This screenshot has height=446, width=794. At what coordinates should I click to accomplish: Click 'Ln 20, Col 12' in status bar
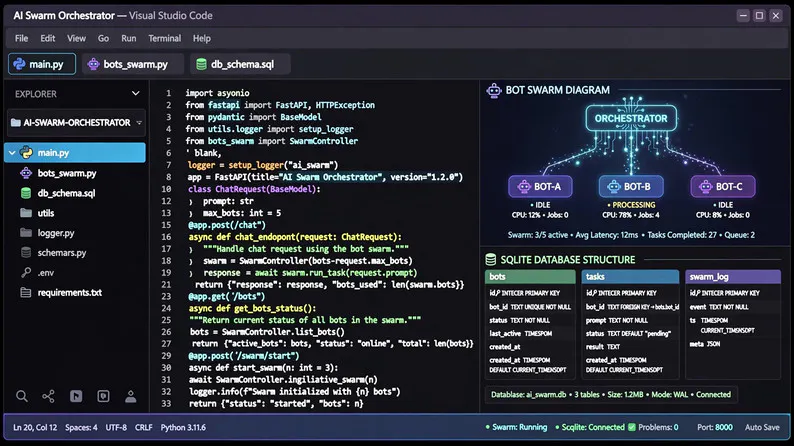pos(35,427)
